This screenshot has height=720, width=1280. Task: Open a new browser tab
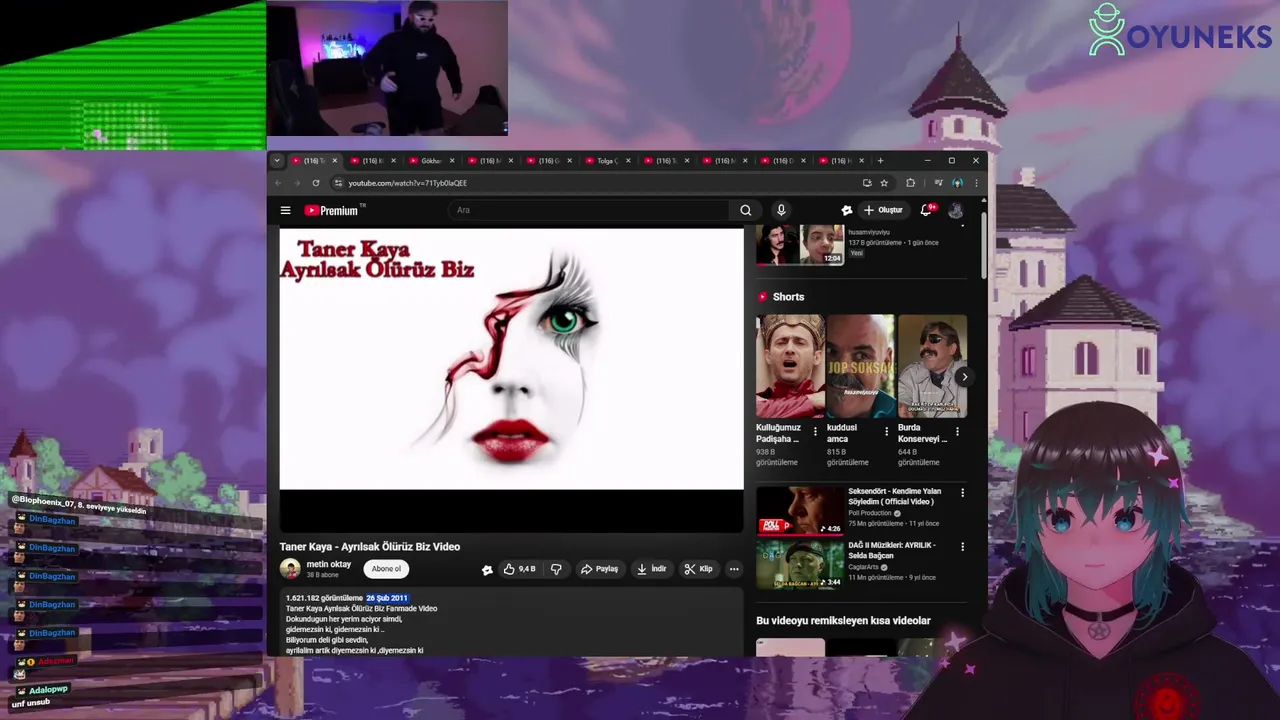(880, 161)
